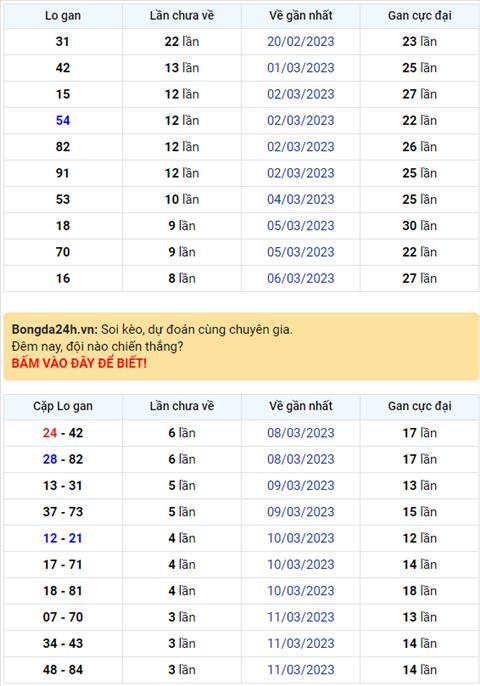Click '8 lần' in row 16
This screenshot has width=480, height=686.
click(182, 278)
